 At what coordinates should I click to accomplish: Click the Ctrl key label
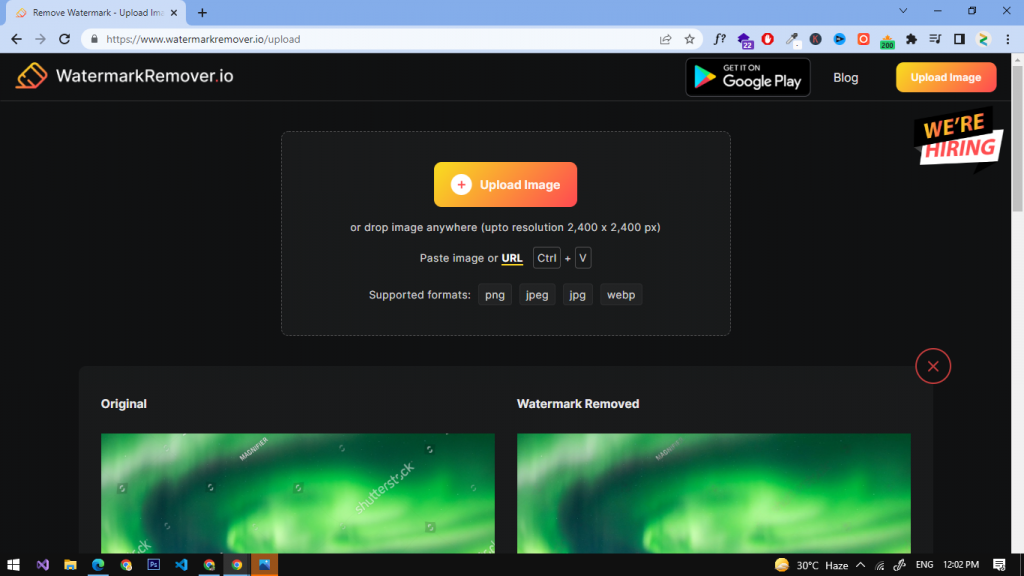[547, 258]
